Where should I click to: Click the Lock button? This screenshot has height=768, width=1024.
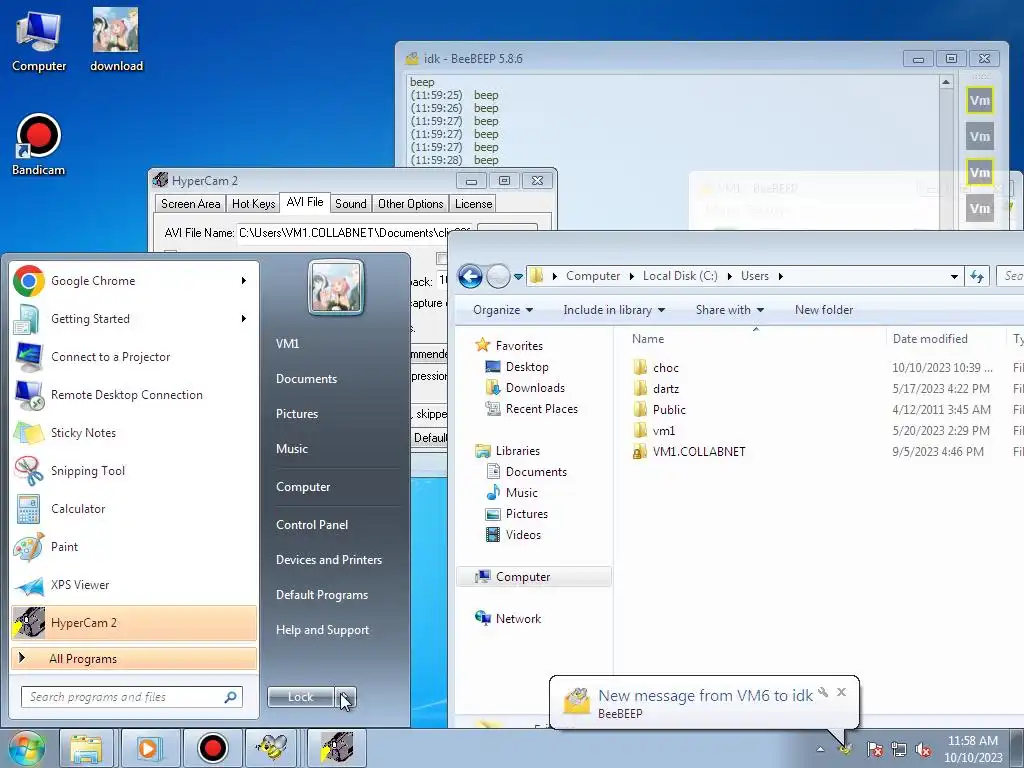(x=301, y=697)
